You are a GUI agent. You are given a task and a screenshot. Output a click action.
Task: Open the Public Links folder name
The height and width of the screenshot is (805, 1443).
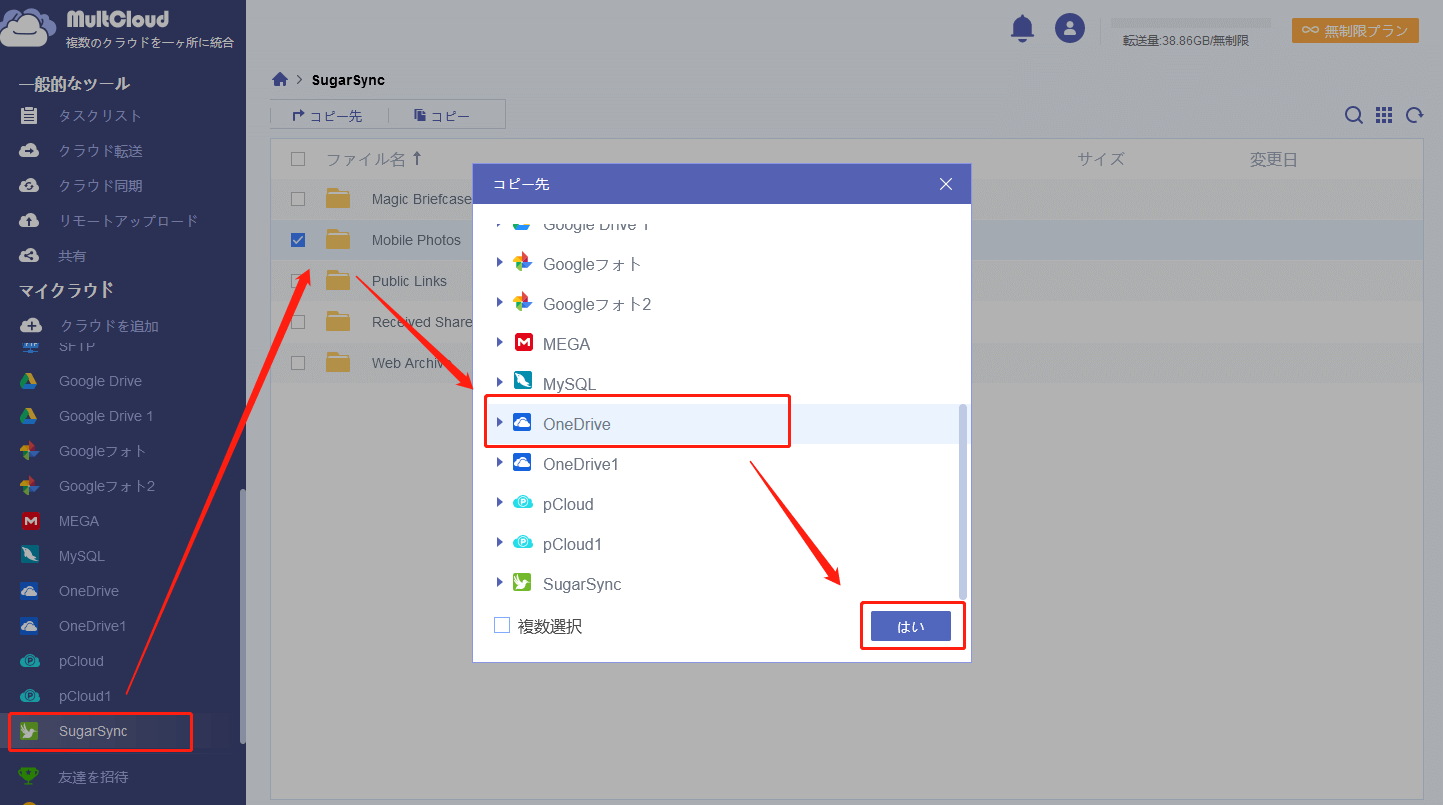click(409, 281)
